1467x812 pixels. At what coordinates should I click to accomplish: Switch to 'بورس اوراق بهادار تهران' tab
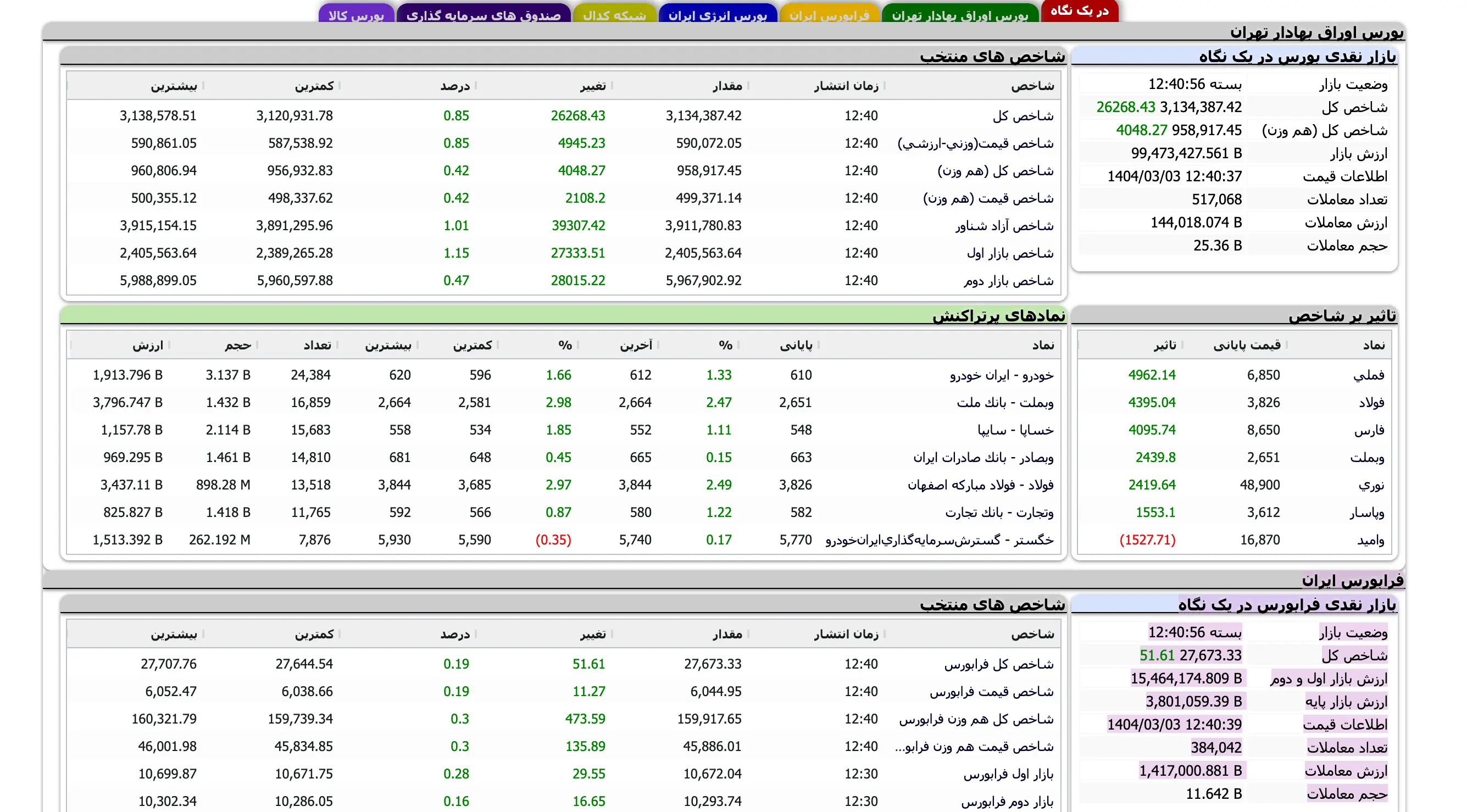click(x=959, y=14)
